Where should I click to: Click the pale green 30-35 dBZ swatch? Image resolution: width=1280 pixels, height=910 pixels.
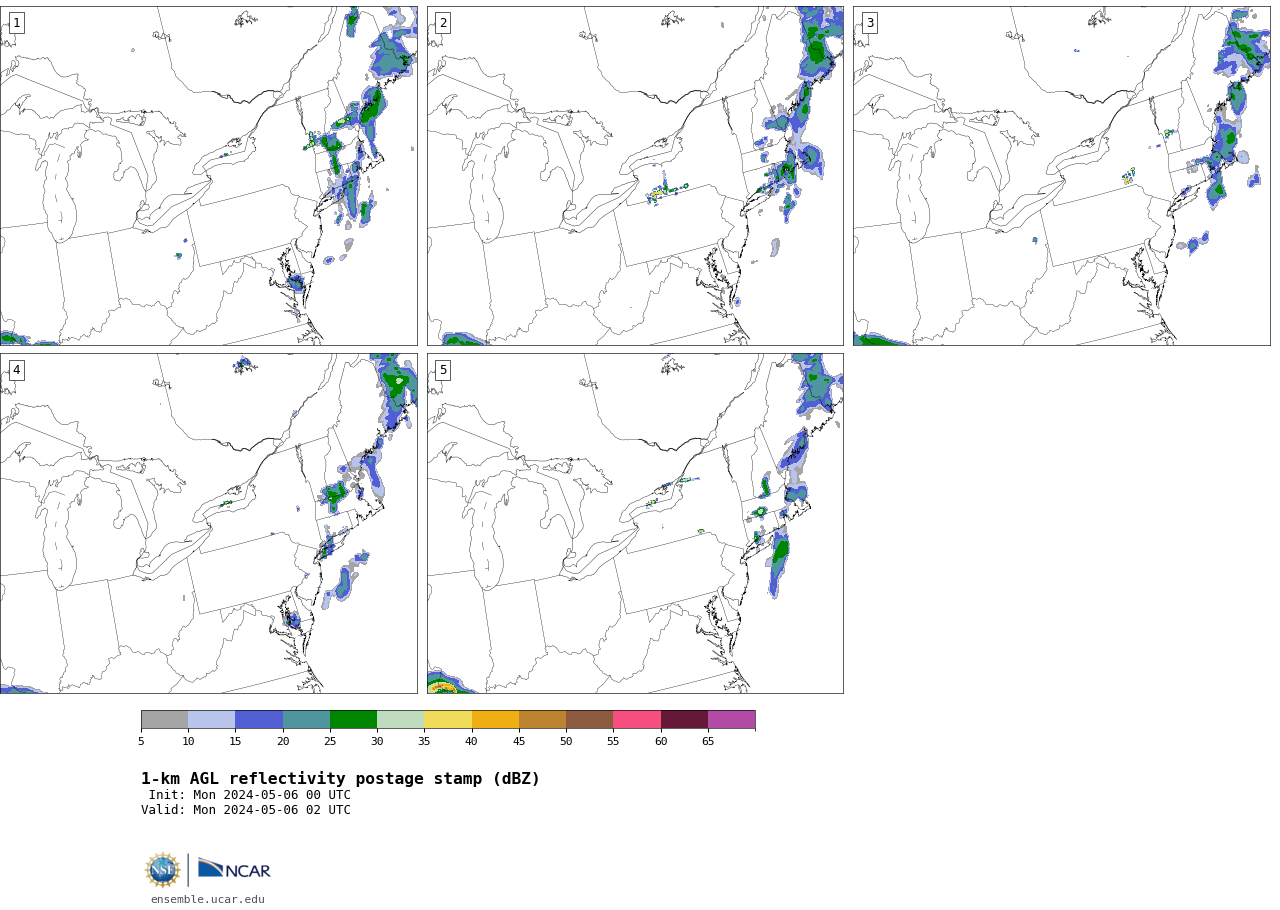(401, 720)
